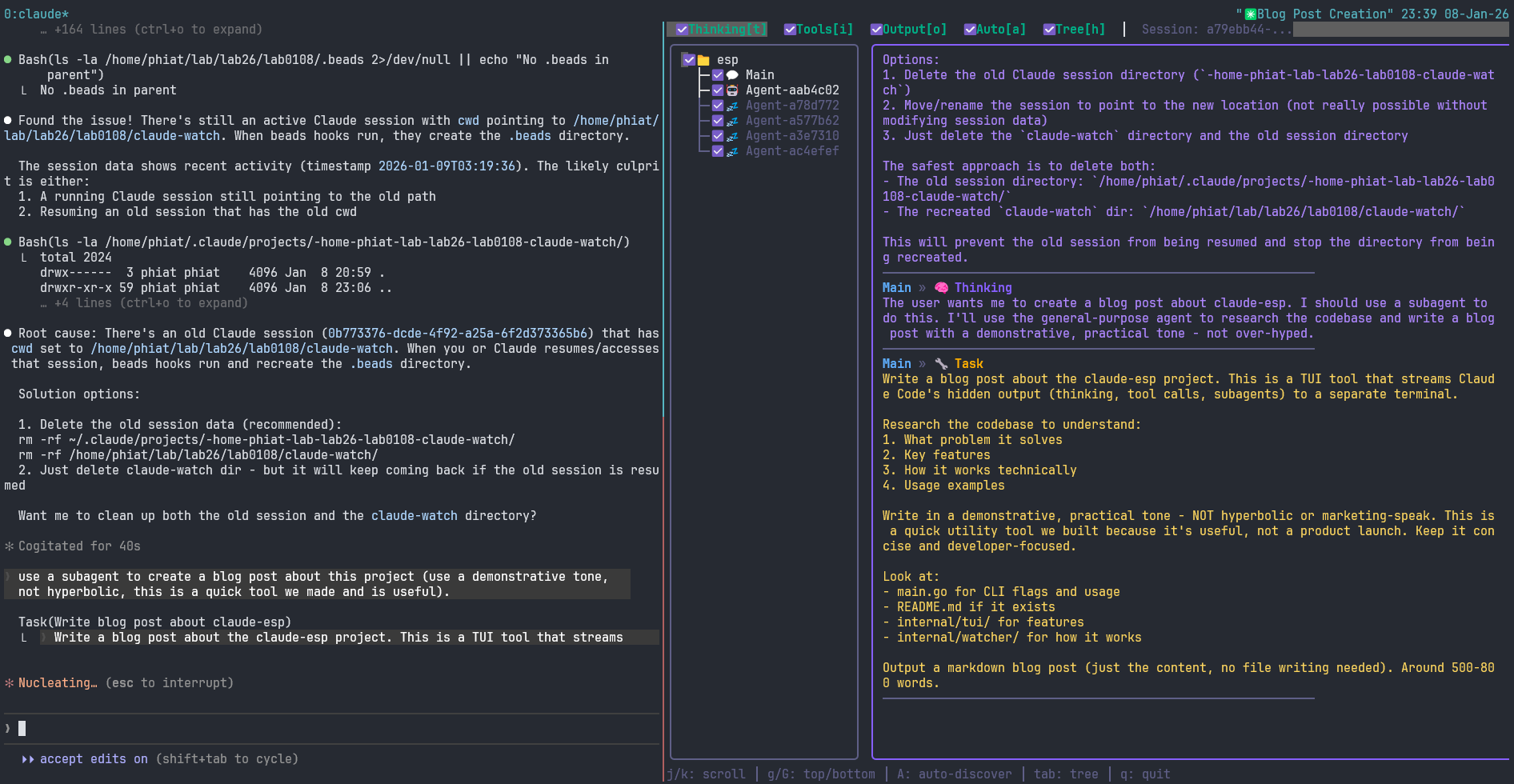Select the Agent-aab4c02 tree label

[792, 90]
